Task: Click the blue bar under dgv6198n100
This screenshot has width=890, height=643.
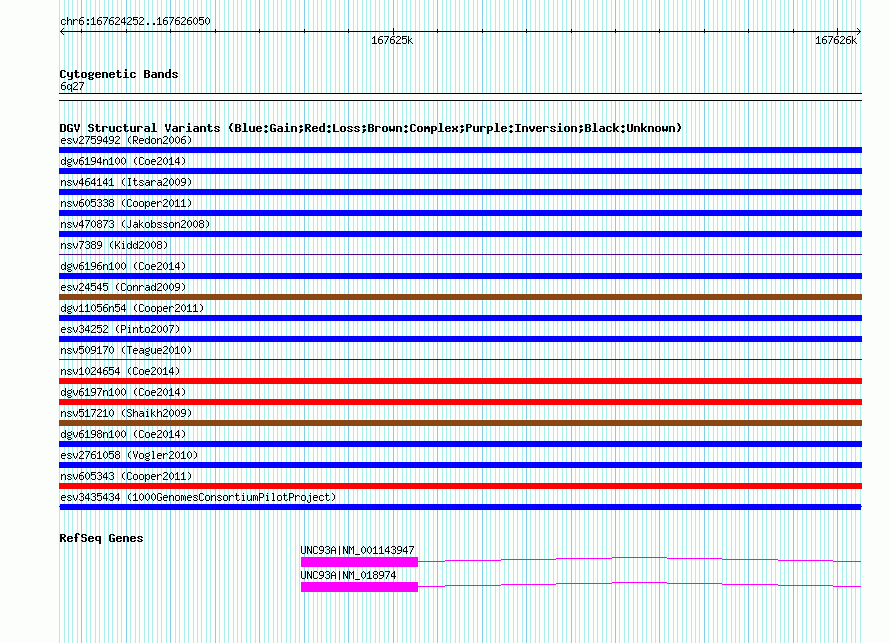Action: pyautogui.click(x=460, y=444)
